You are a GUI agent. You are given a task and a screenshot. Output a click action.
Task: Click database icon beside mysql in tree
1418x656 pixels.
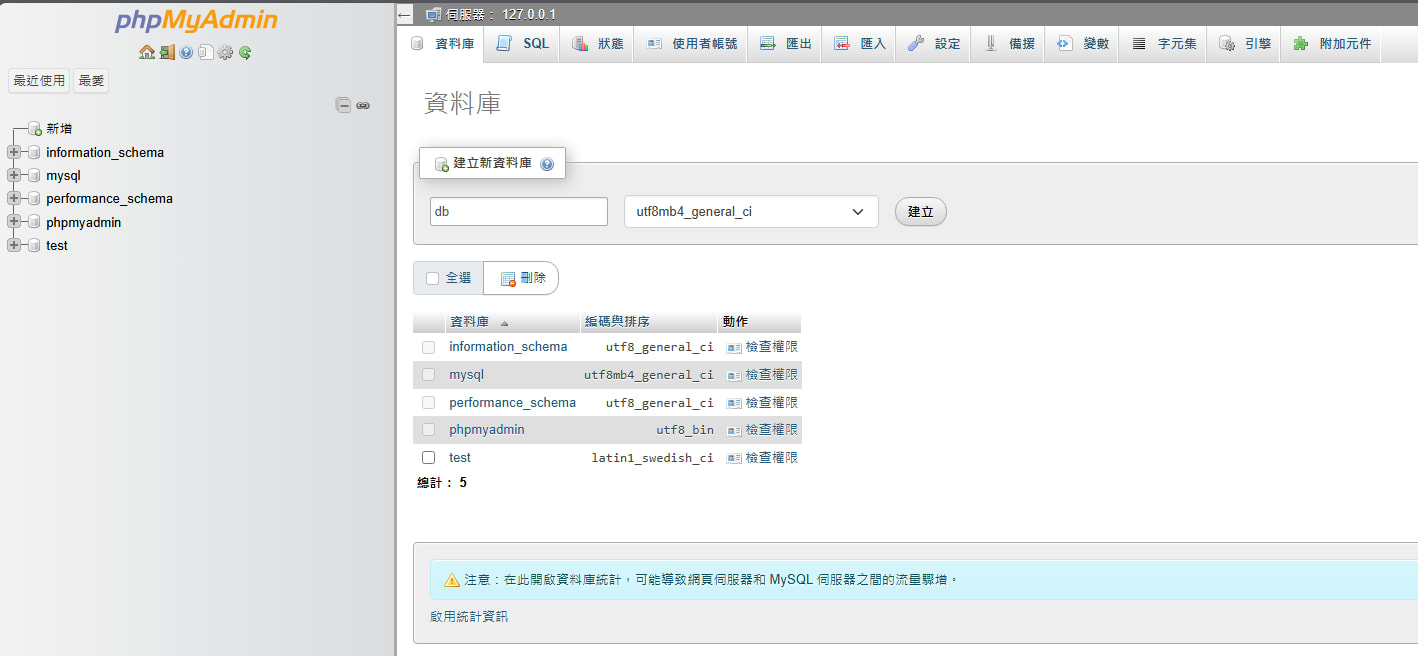(x=34, y=176)
